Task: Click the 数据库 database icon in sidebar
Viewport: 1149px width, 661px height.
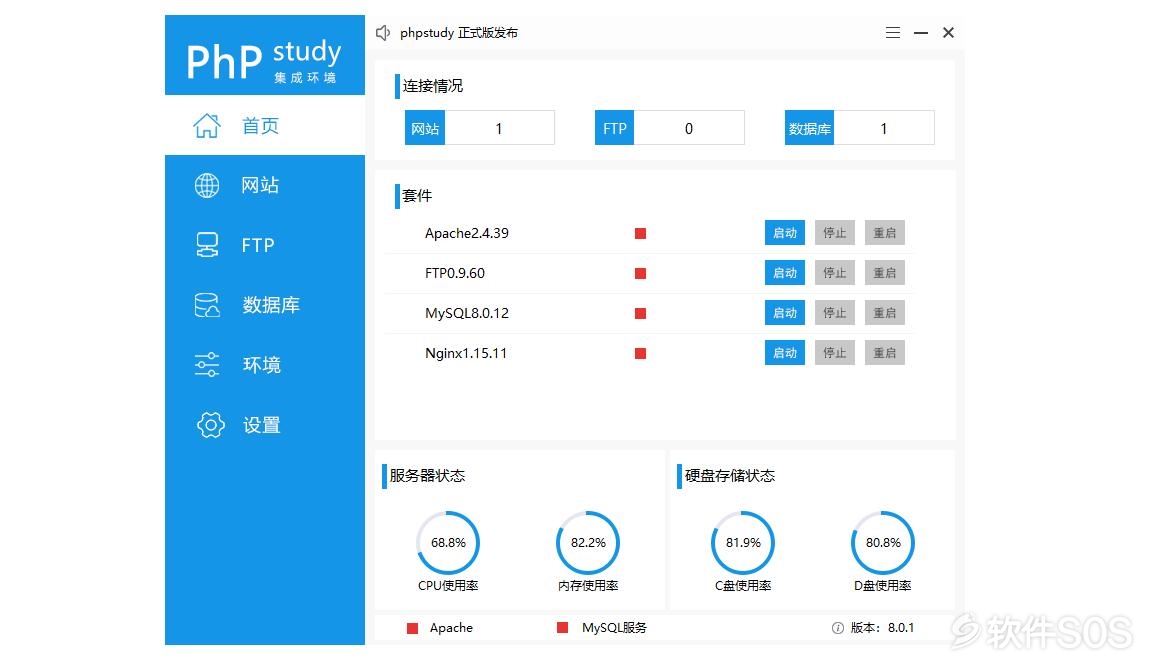Action: click(x=207, y=305)
